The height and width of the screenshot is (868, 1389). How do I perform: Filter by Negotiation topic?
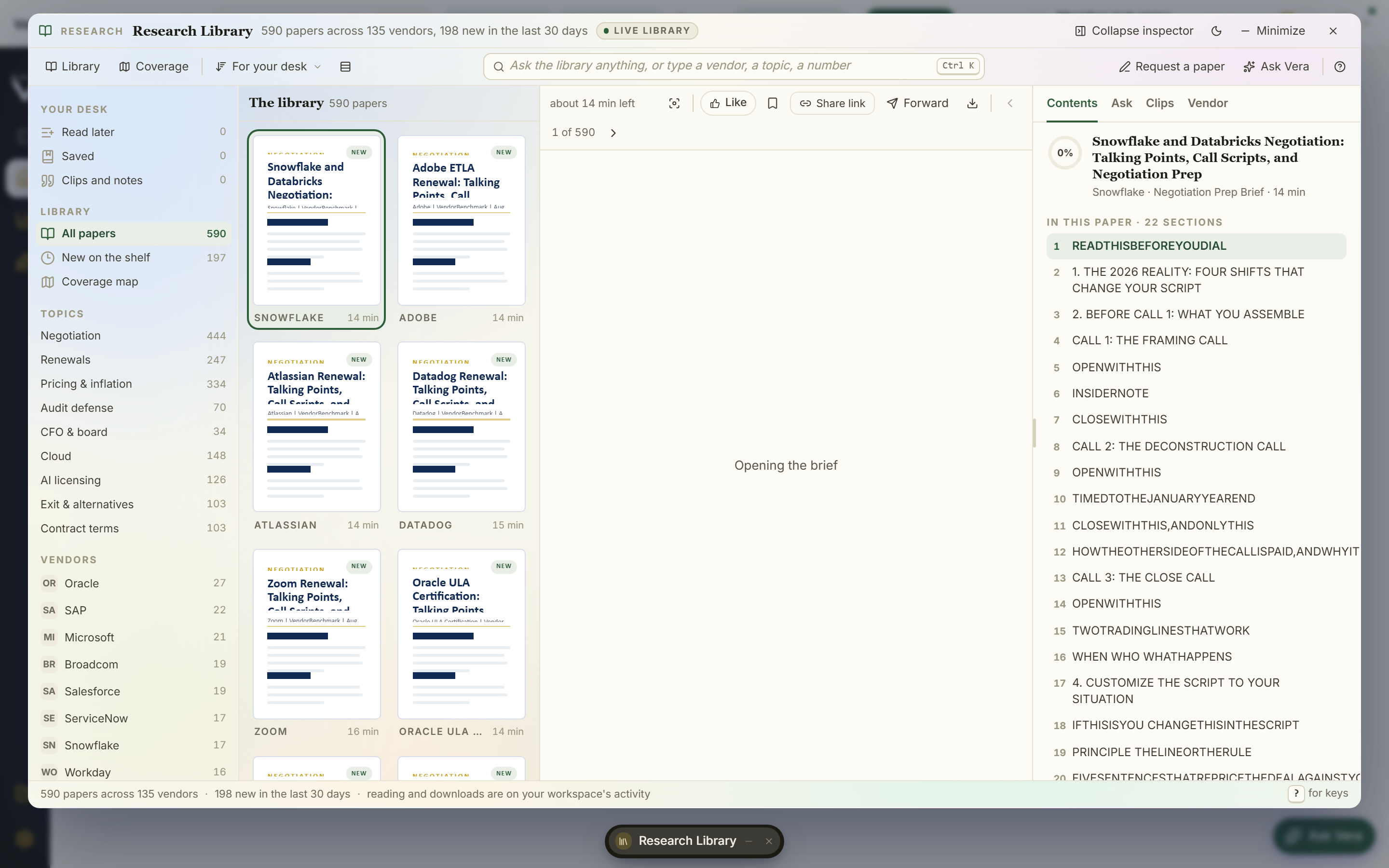pyautogui.click(x=133, y=336)
